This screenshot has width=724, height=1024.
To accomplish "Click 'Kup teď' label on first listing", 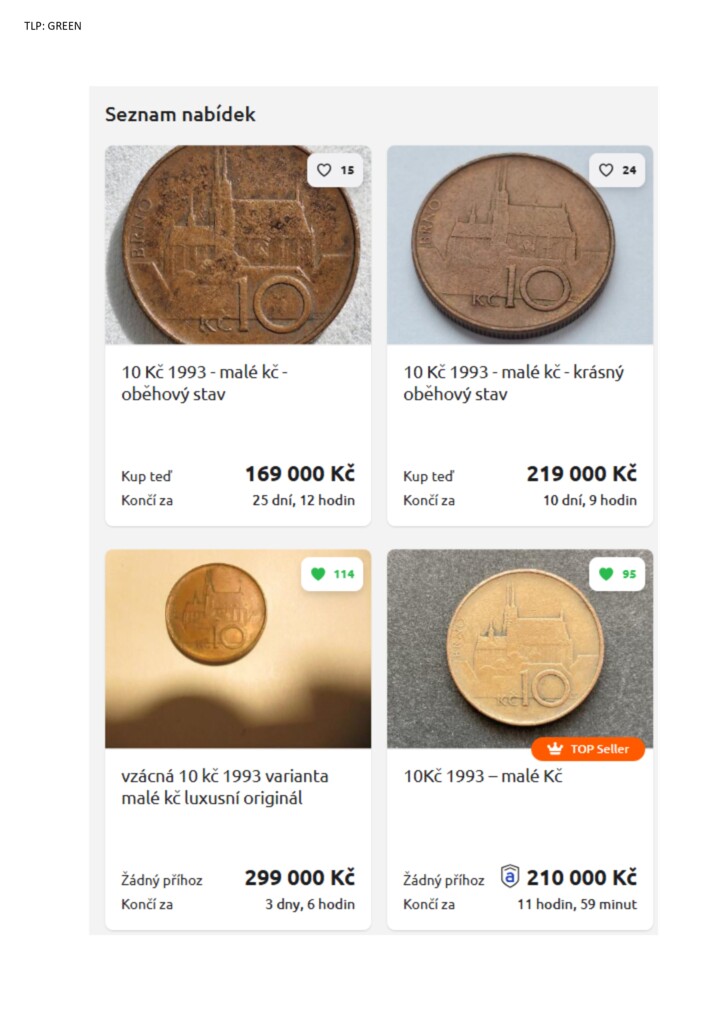I will pyautogui.click(x=146, y=476).
